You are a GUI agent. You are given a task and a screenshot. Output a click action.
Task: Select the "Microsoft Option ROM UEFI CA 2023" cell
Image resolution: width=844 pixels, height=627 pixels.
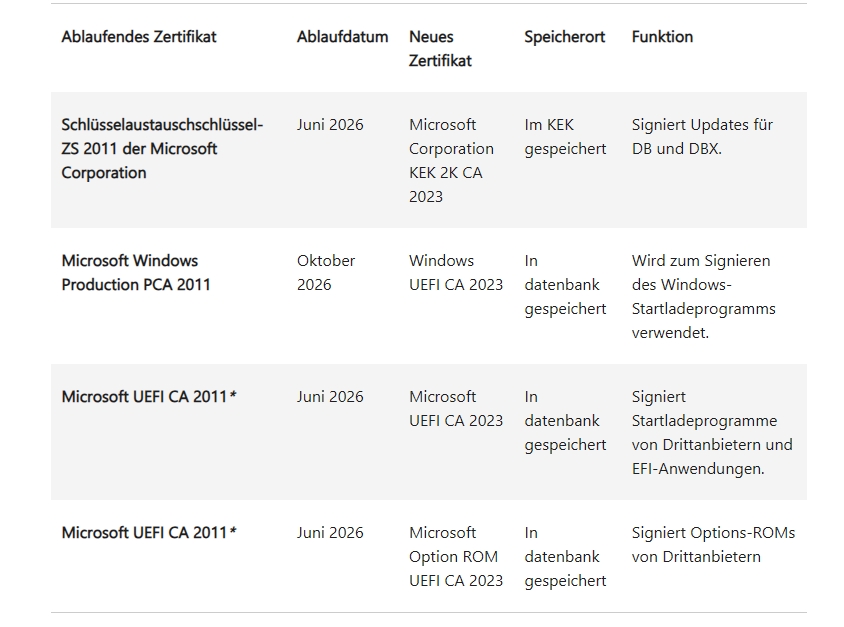(456, 557)
